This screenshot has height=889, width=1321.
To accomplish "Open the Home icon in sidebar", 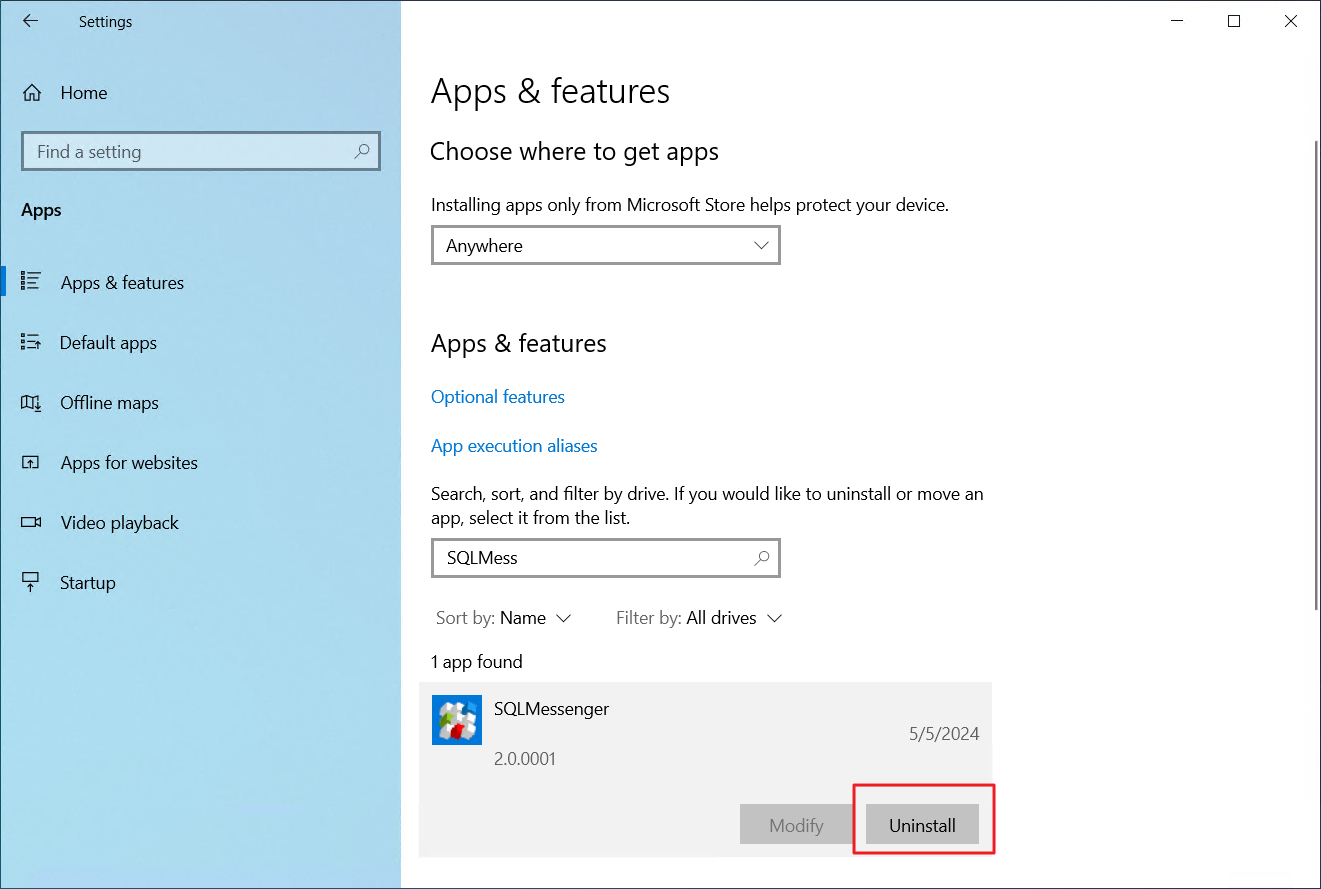I will [x=32, y=93].
